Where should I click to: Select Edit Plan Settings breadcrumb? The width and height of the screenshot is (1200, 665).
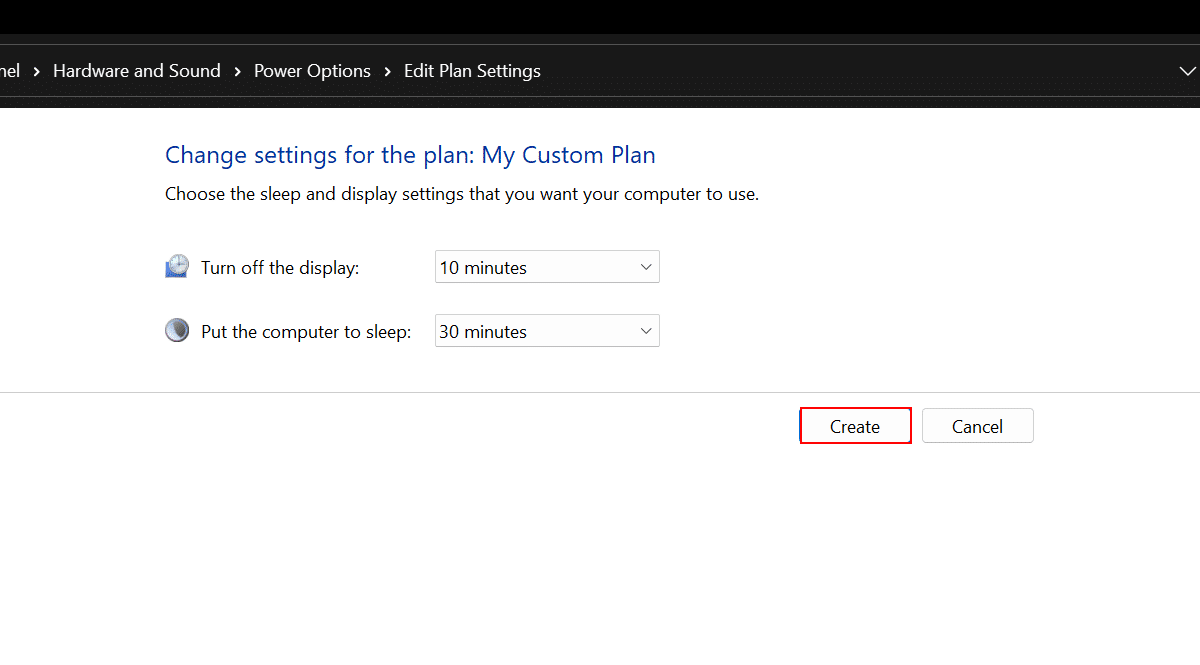pyautogui.click(x=472, y=71)
